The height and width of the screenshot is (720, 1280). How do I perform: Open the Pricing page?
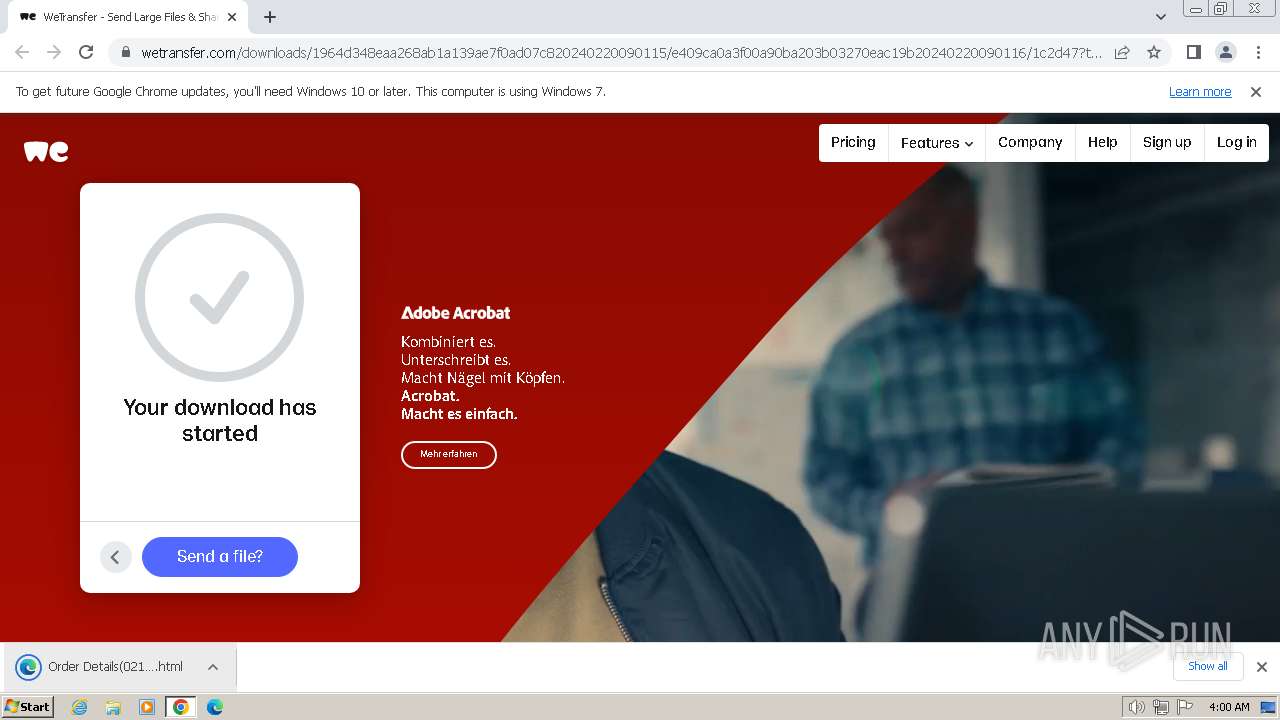(x=853, y=142)
